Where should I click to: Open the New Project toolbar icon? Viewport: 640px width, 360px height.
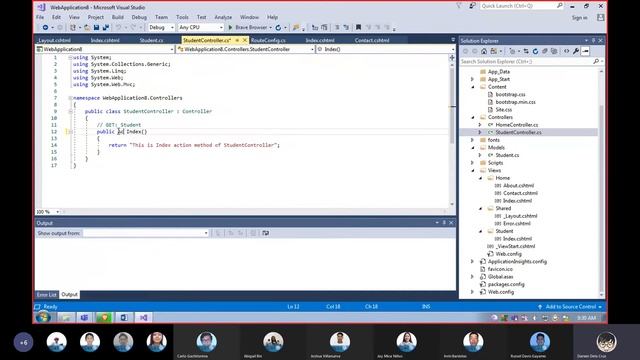(73, 27)
